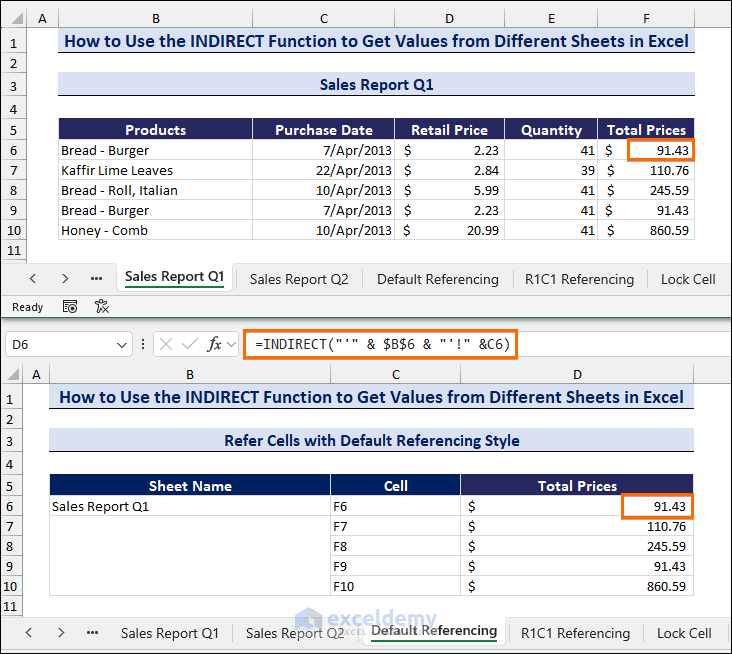Click the previous sheet arrow in lower tab bar
This screenshot has height=654, width=732.
pos(29,633)
